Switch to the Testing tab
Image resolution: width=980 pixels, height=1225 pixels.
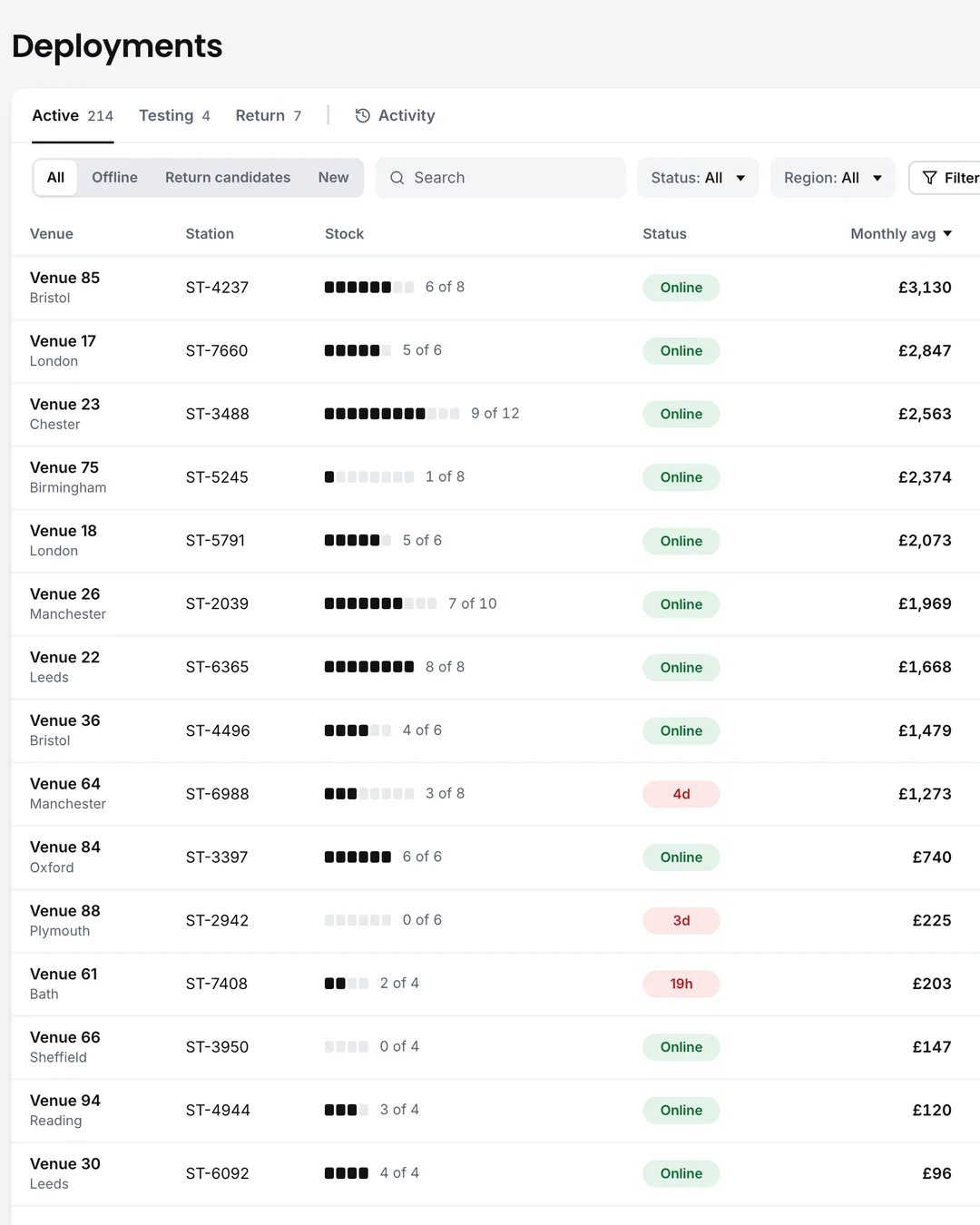[x=174, y=115]
